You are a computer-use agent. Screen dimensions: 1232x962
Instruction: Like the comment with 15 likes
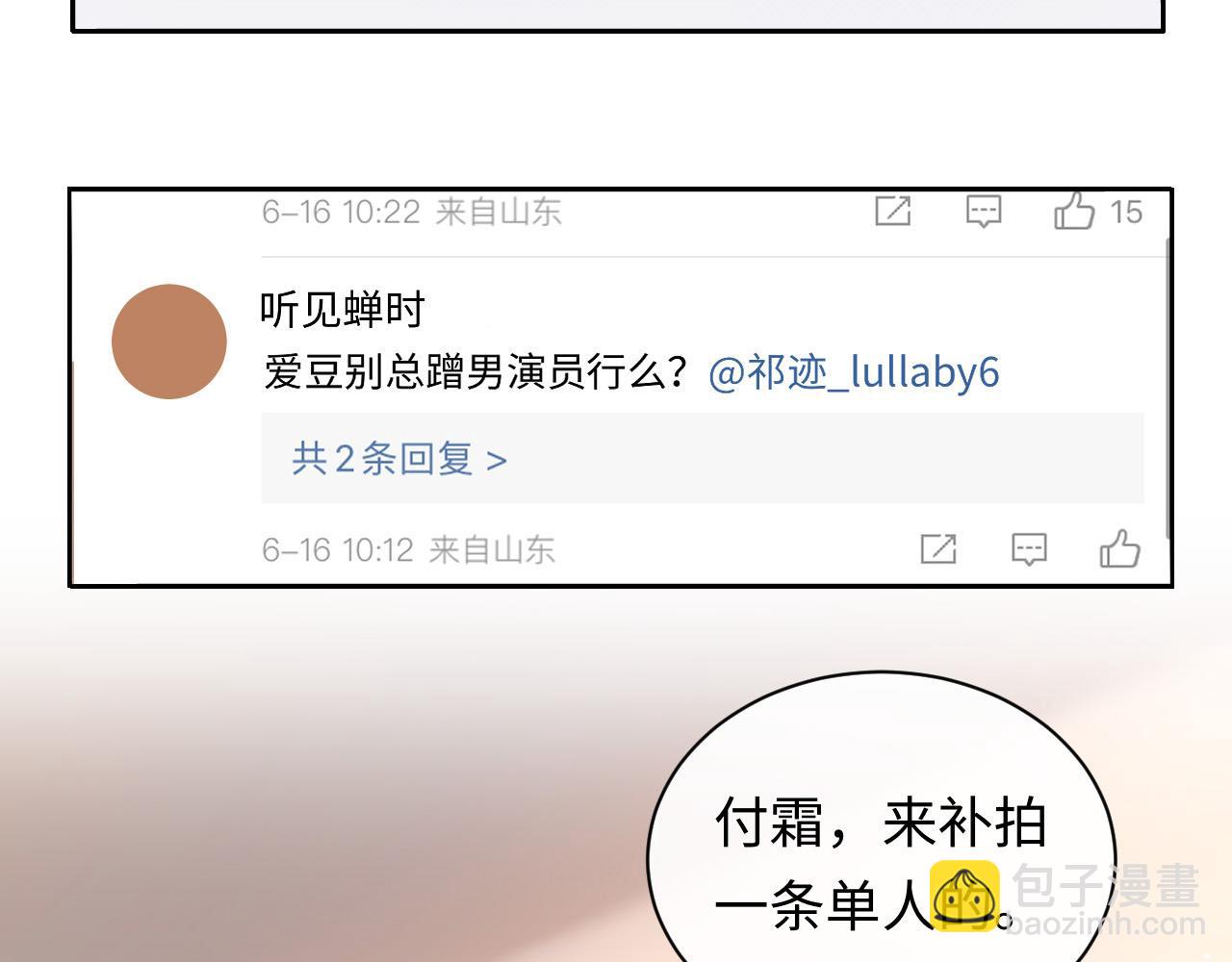(1074, 211)
